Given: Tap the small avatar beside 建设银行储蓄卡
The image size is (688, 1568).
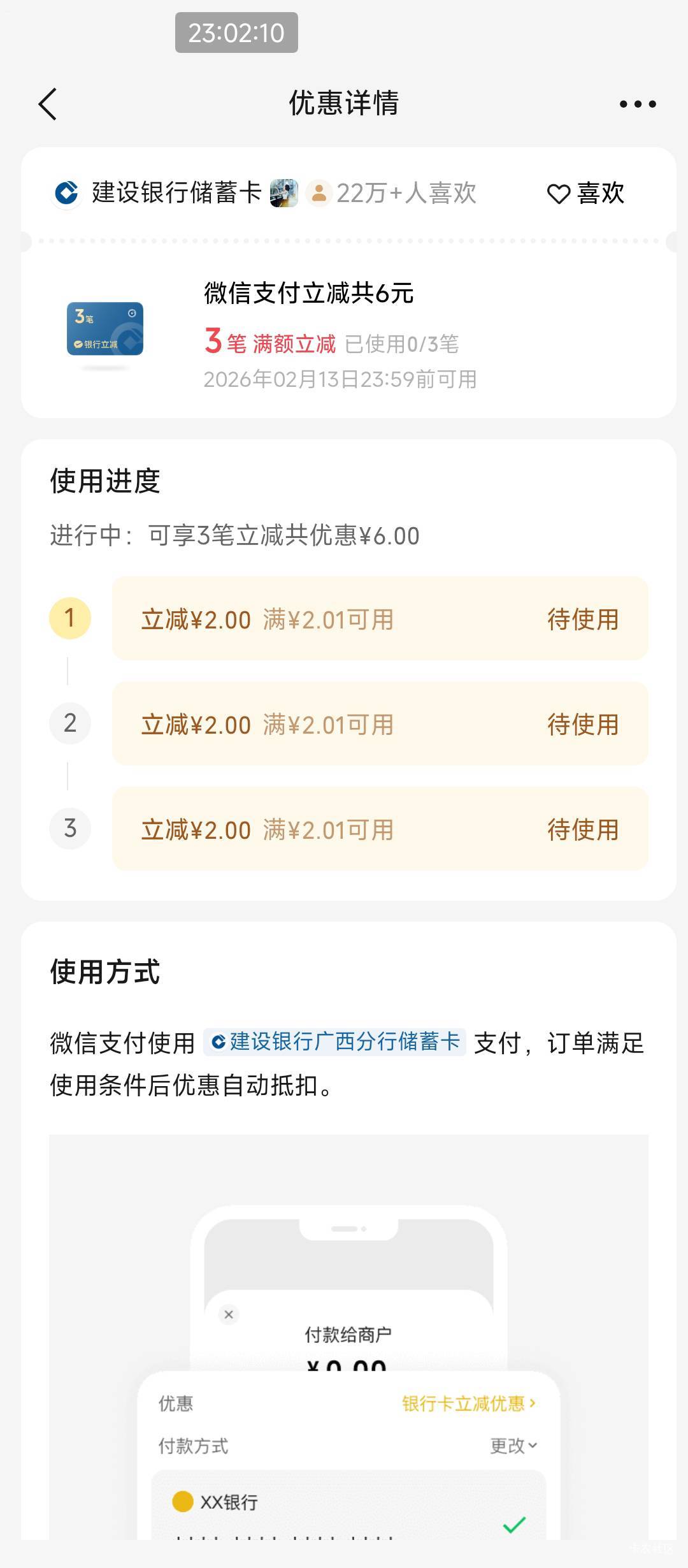Looking at the screenshot, I should (x=283, y=193).
